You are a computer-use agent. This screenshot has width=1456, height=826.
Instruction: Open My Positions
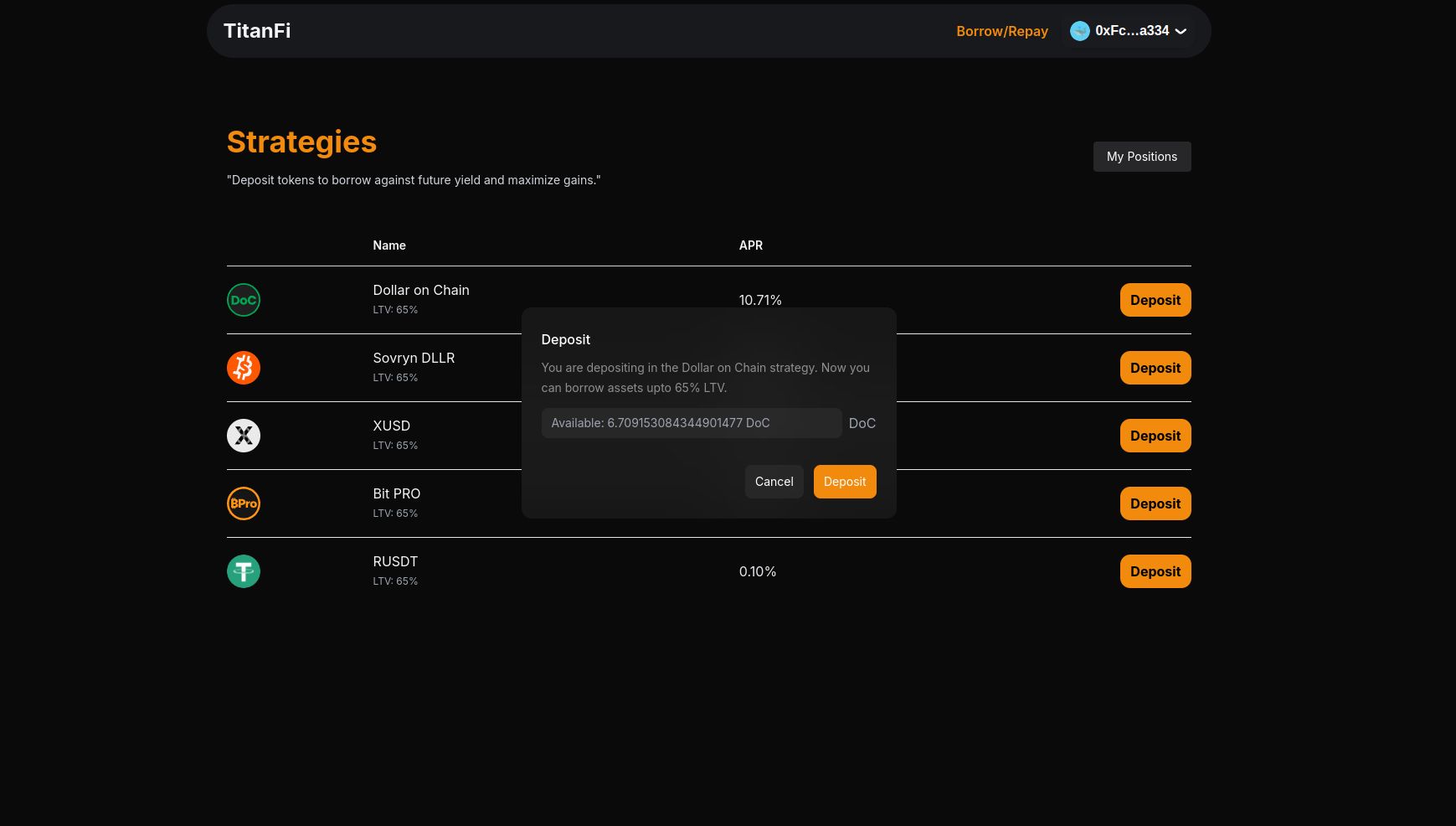(x=1142, y=157)
